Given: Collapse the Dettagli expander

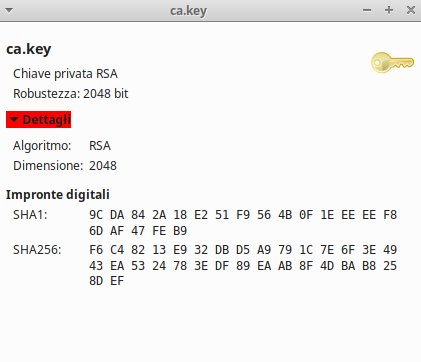Looking at the screenshot, I should pos(39,120).
